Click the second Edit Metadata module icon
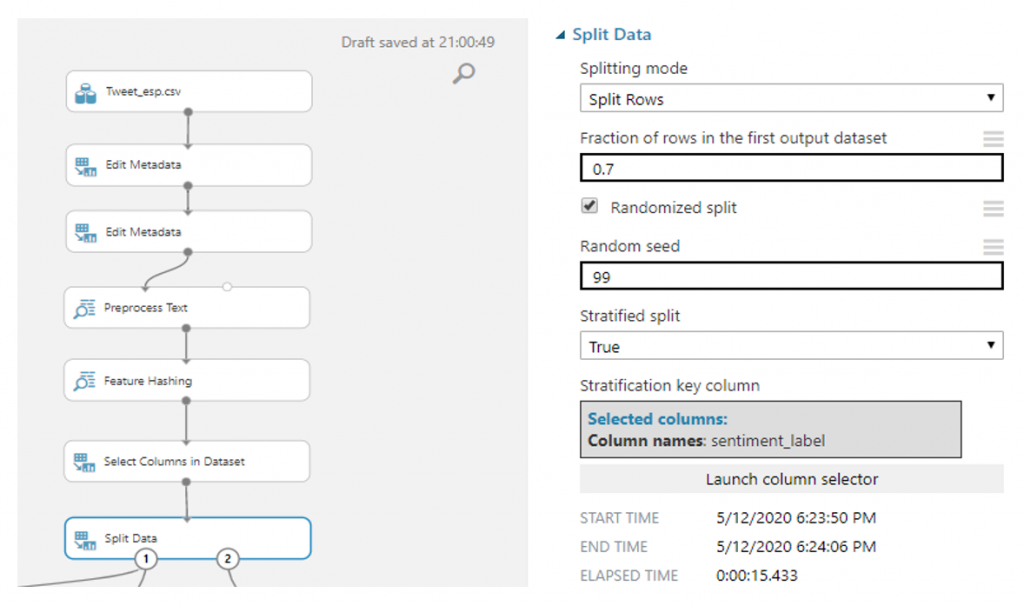Screen dimensions: 1024x606 (85, 232)
